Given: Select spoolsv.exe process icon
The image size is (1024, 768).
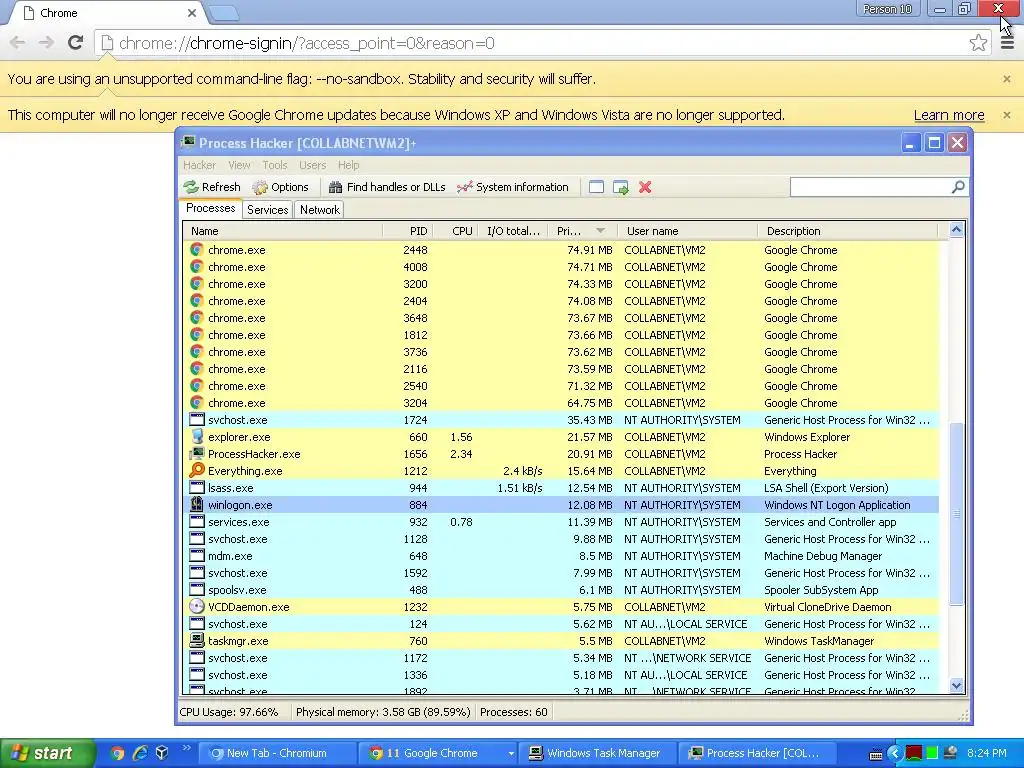Looking at the screenshot, I should [197, 590].
